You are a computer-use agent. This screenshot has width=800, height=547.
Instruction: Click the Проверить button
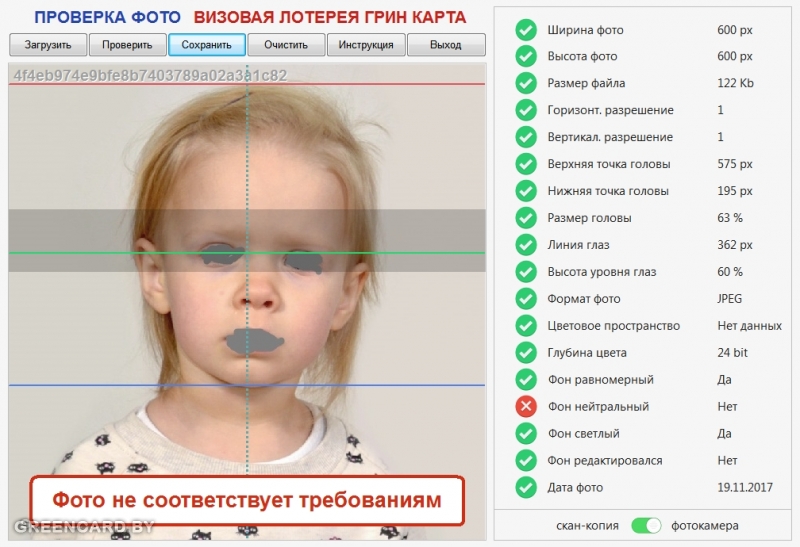click(x=128, y=45)
